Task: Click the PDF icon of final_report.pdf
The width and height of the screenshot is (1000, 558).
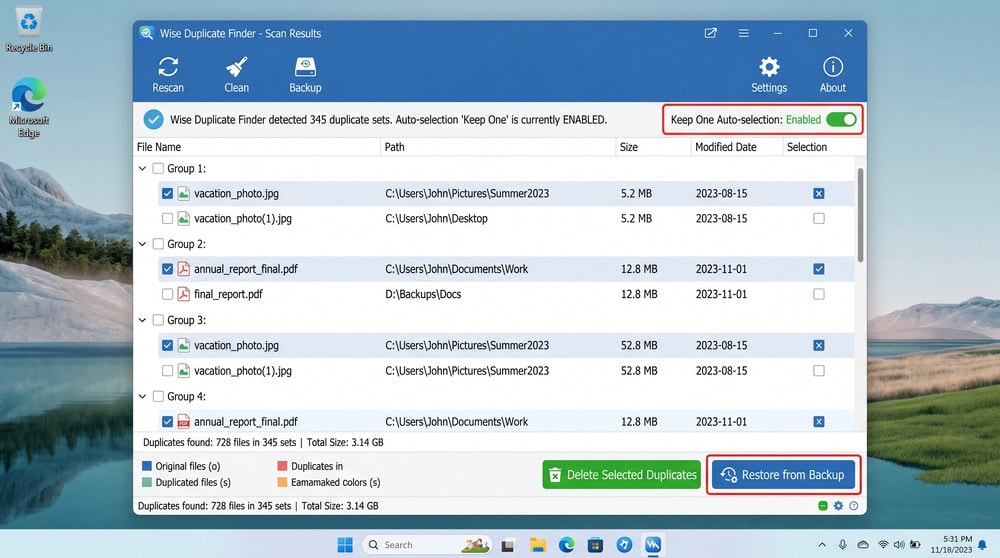Action: [x=183, y=294]
